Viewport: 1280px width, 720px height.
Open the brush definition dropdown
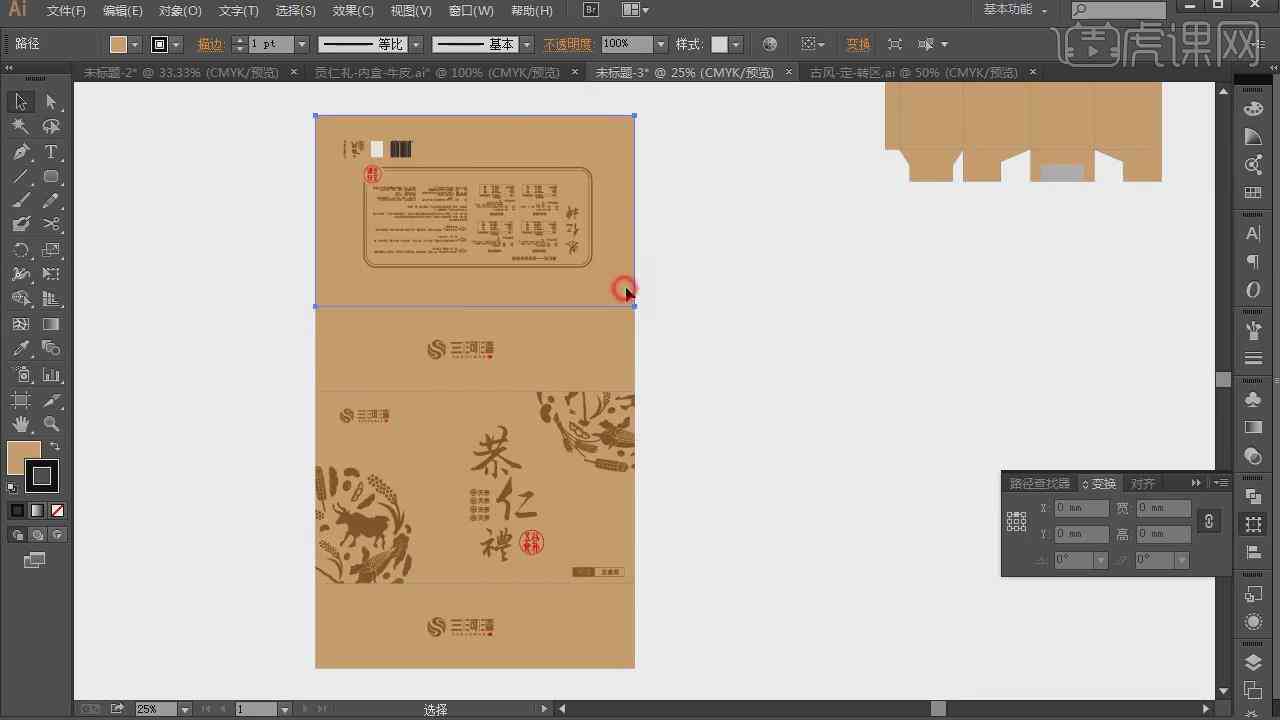pos(526,44)
